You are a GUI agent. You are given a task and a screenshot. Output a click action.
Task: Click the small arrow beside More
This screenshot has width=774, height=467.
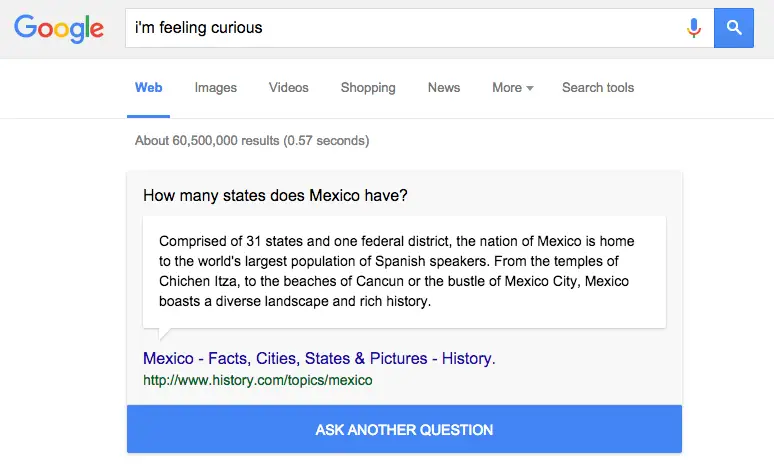pos(530,88)
